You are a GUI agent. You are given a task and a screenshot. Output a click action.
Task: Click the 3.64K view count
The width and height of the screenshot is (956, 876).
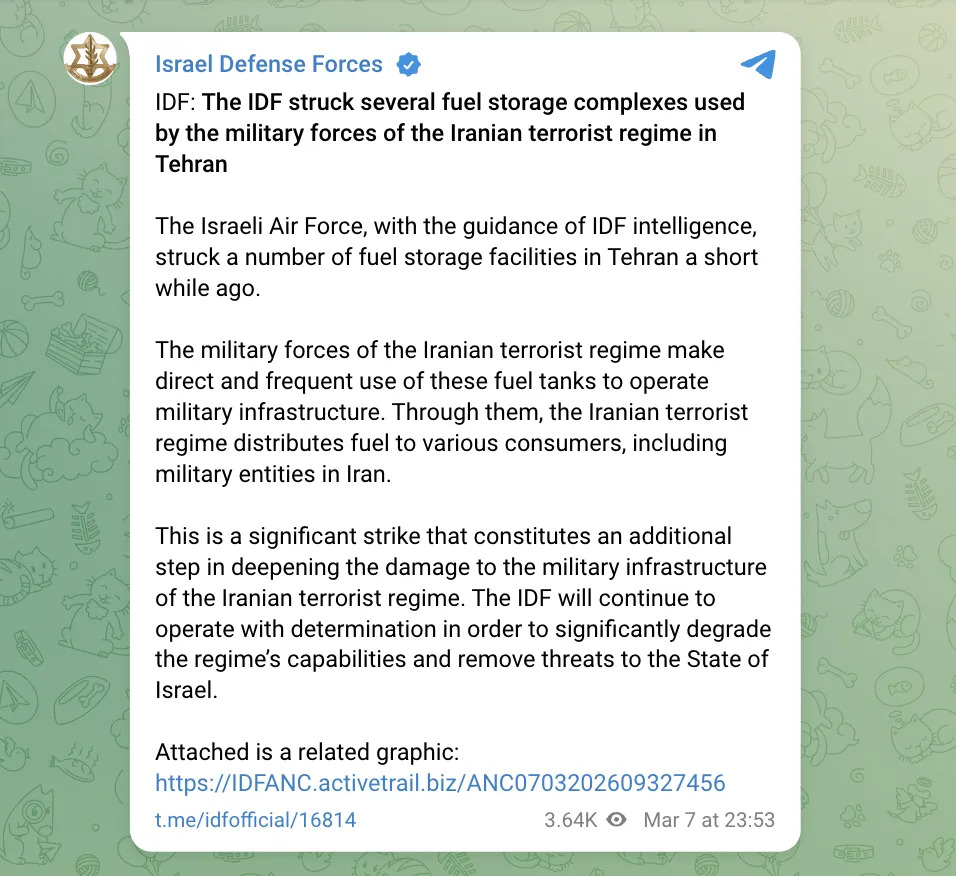tap(570, 820)
